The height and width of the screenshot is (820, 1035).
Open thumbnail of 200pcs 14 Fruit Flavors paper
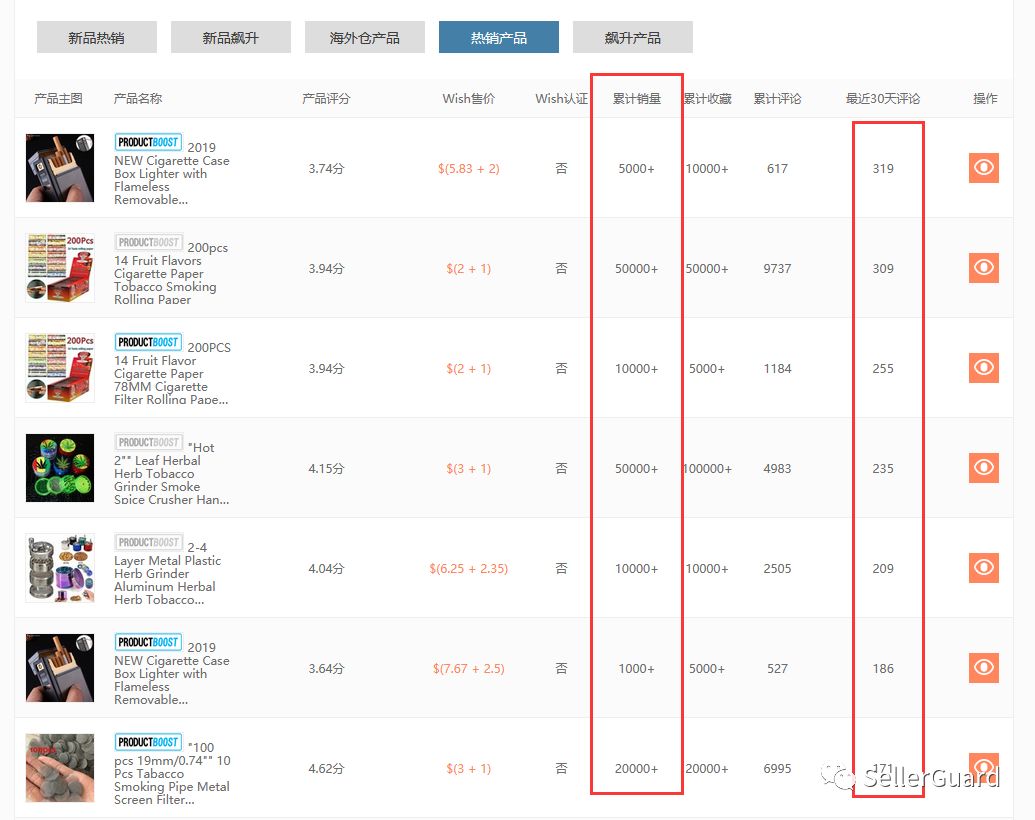(x=60, y=267)
